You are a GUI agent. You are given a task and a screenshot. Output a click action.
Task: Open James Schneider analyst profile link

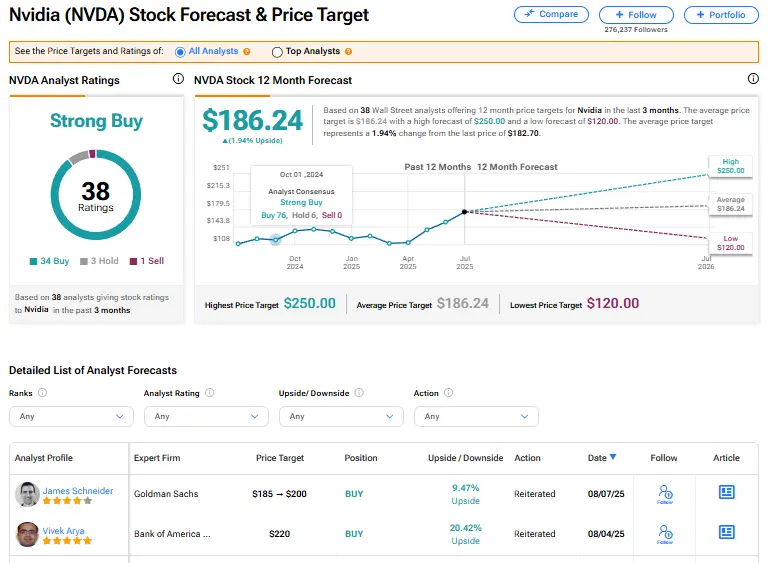(x=78, y=491)
